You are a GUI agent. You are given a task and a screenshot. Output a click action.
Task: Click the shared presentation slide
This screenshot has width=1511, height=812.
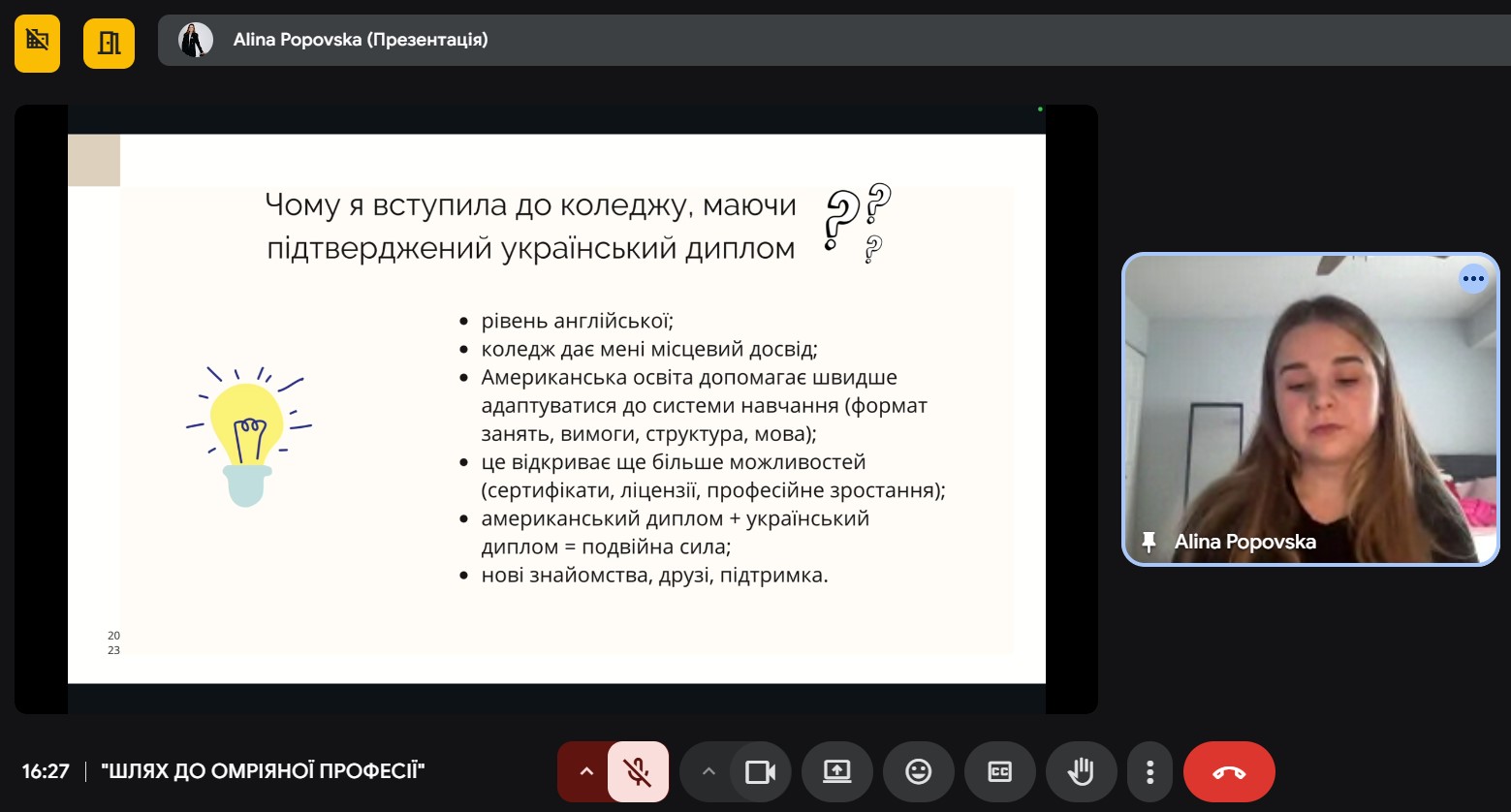[x=556, y=409]
